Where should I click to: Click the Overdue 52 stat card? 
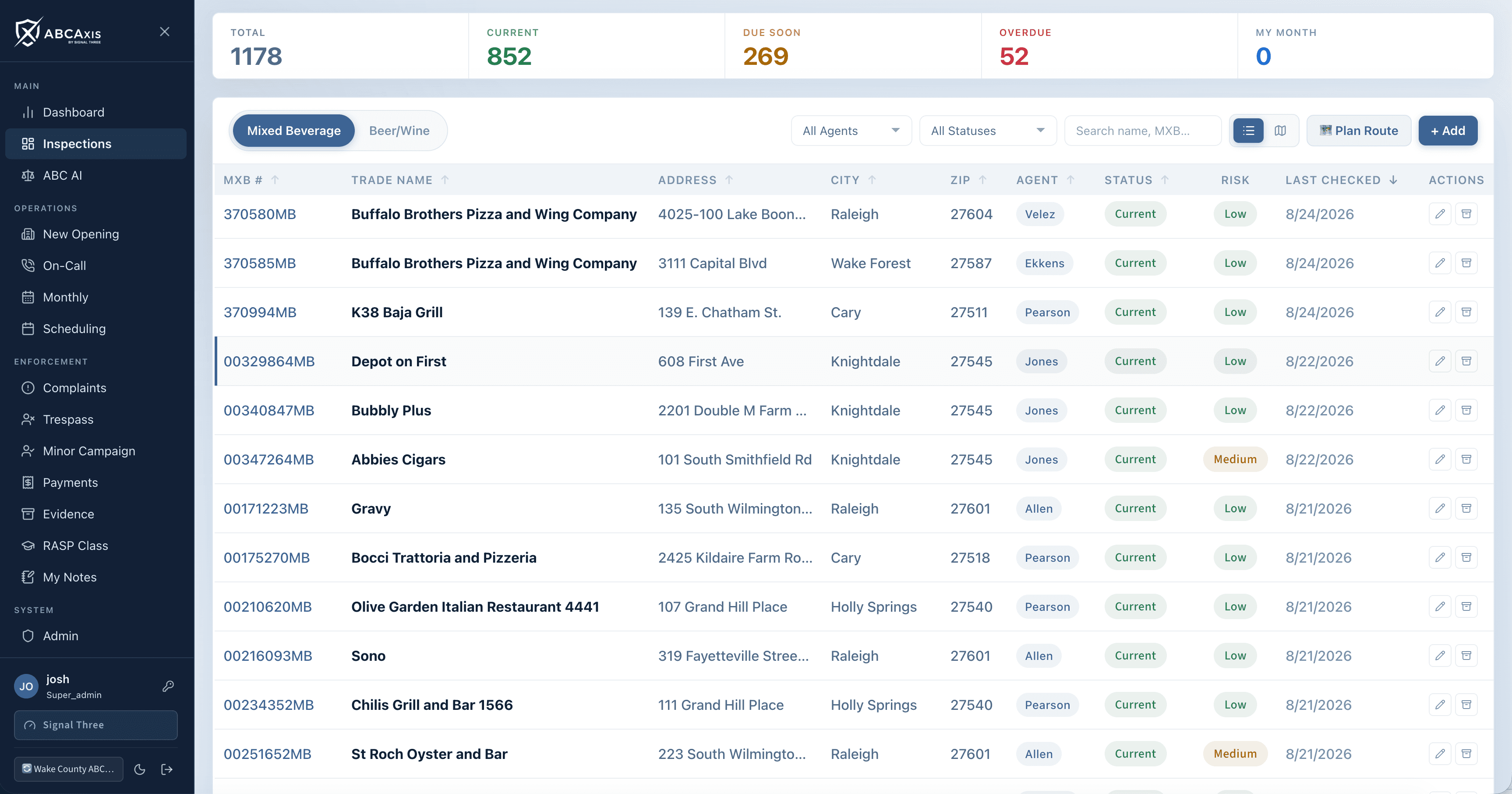(x=1109, y=46)
